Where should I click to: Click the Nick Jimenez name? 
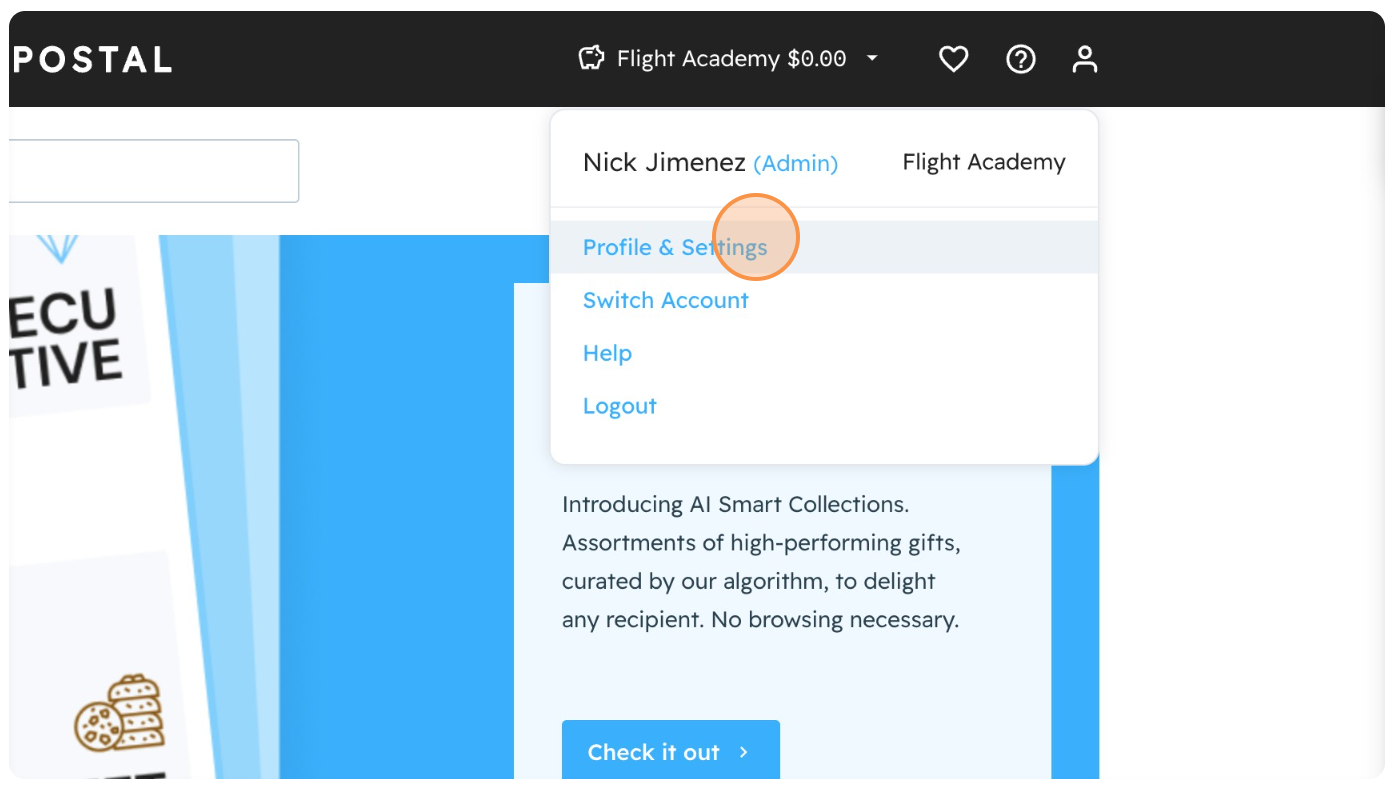tap(664, 162)
